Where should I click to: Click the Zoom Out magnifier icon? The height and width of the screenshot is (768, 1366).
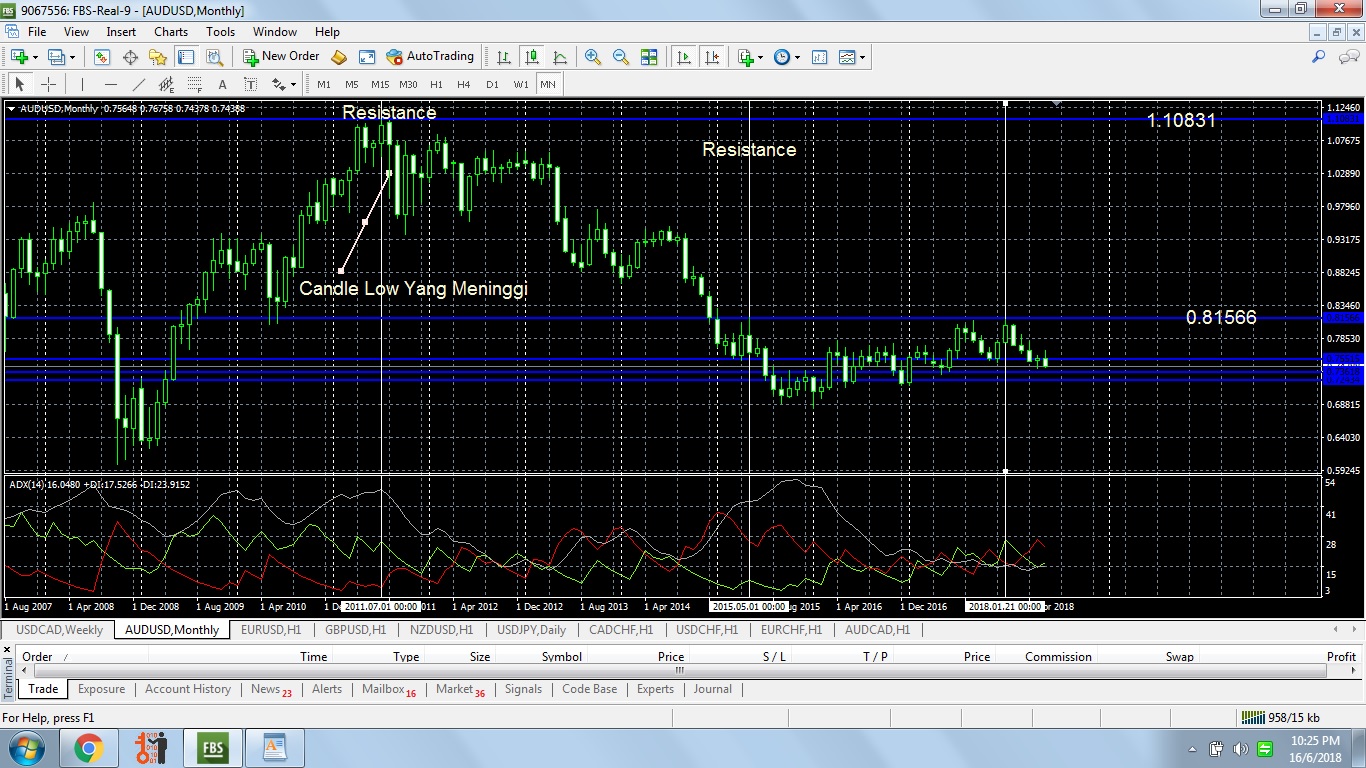[620, 57]
